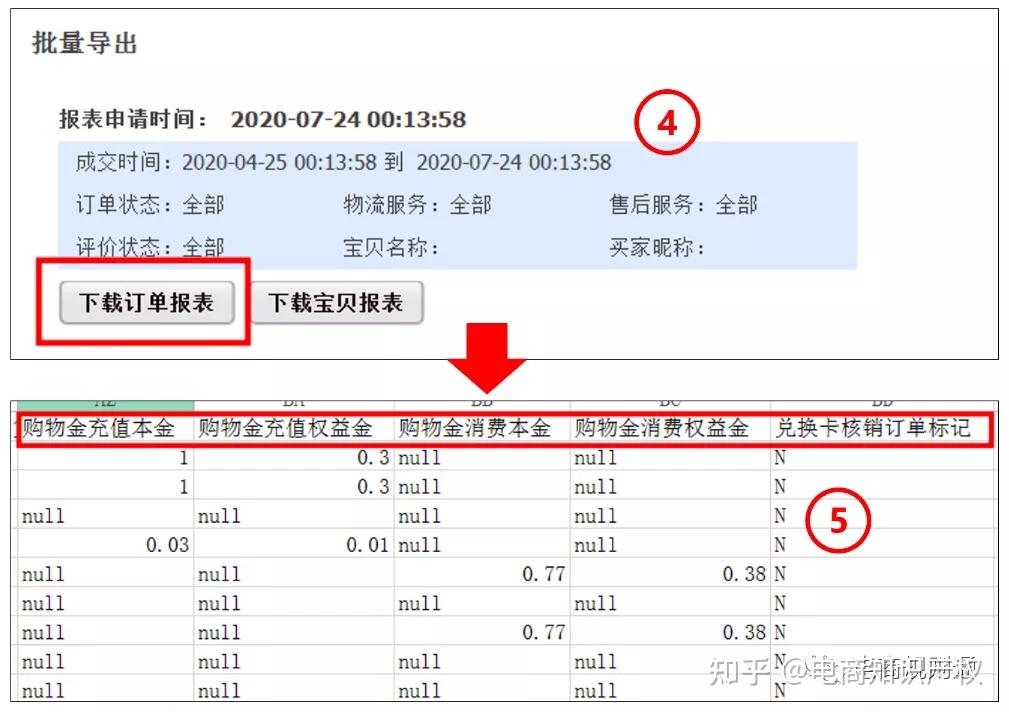1009x712 pixels.
Task: Click the 物流服务 全部 filter text
Action: point(417,205)
